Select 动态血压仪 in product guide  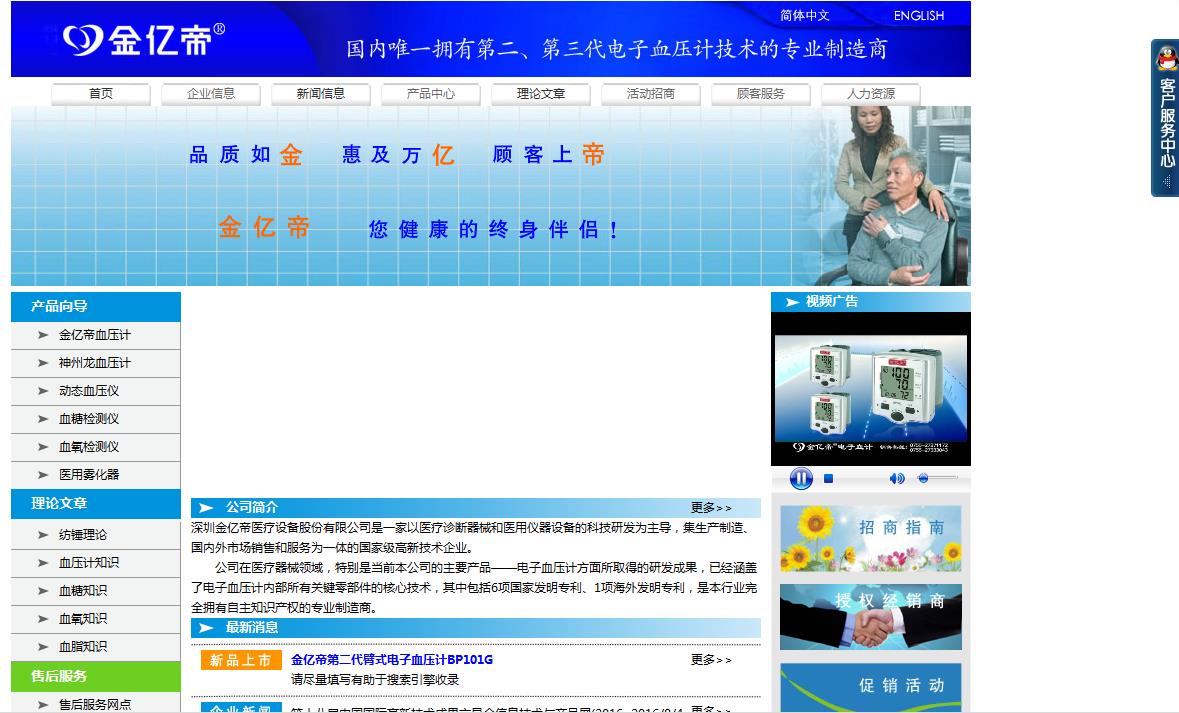pyautogui.click(x=89, y=391)
